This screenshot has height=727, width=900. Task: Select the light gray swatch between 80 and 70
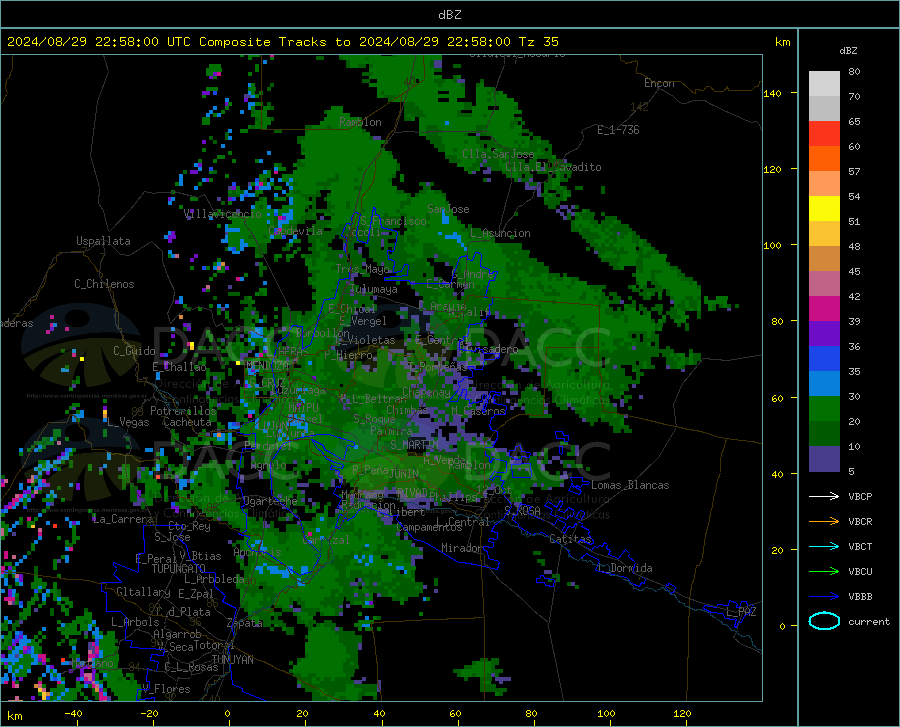click(x=824, y=84)
